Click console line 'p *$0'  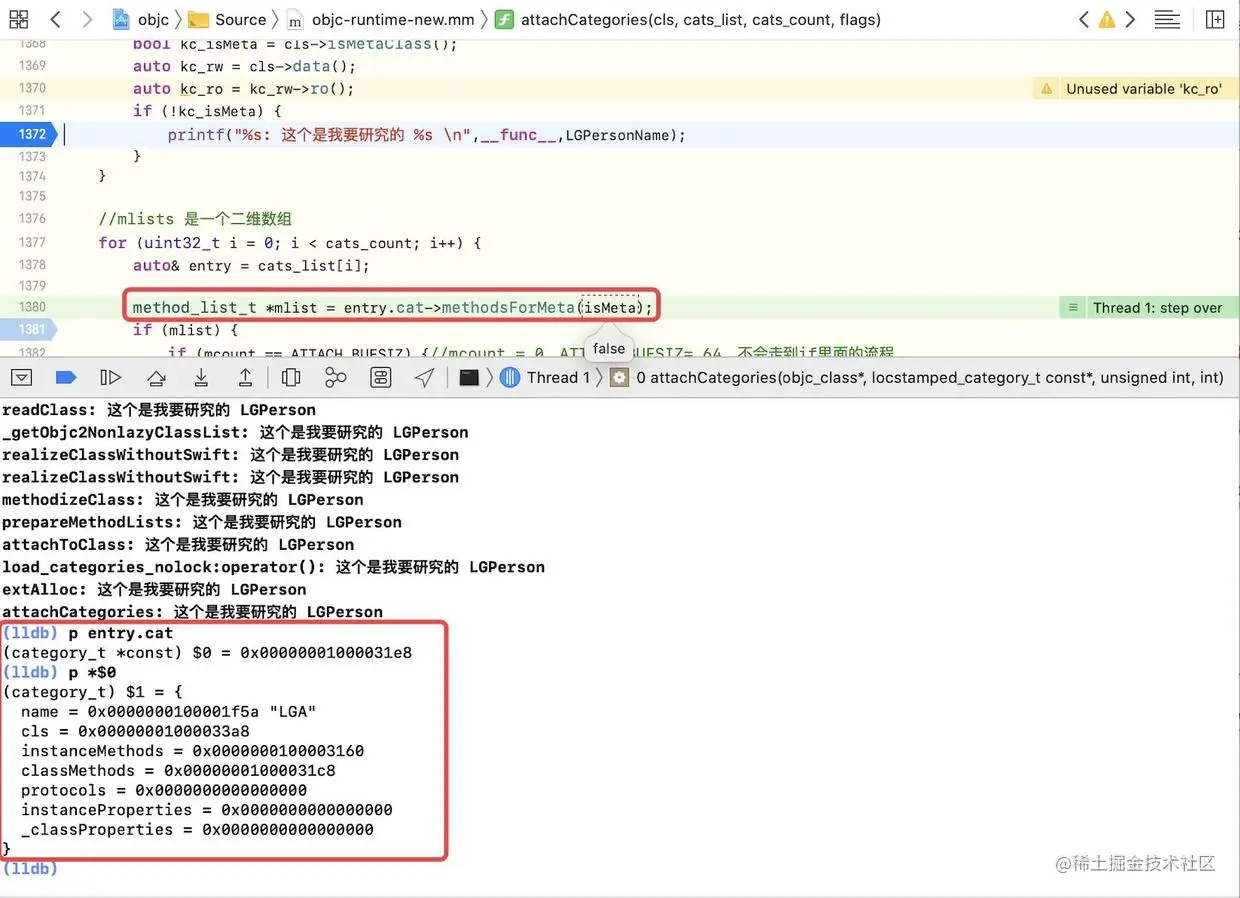click(59, 672)
